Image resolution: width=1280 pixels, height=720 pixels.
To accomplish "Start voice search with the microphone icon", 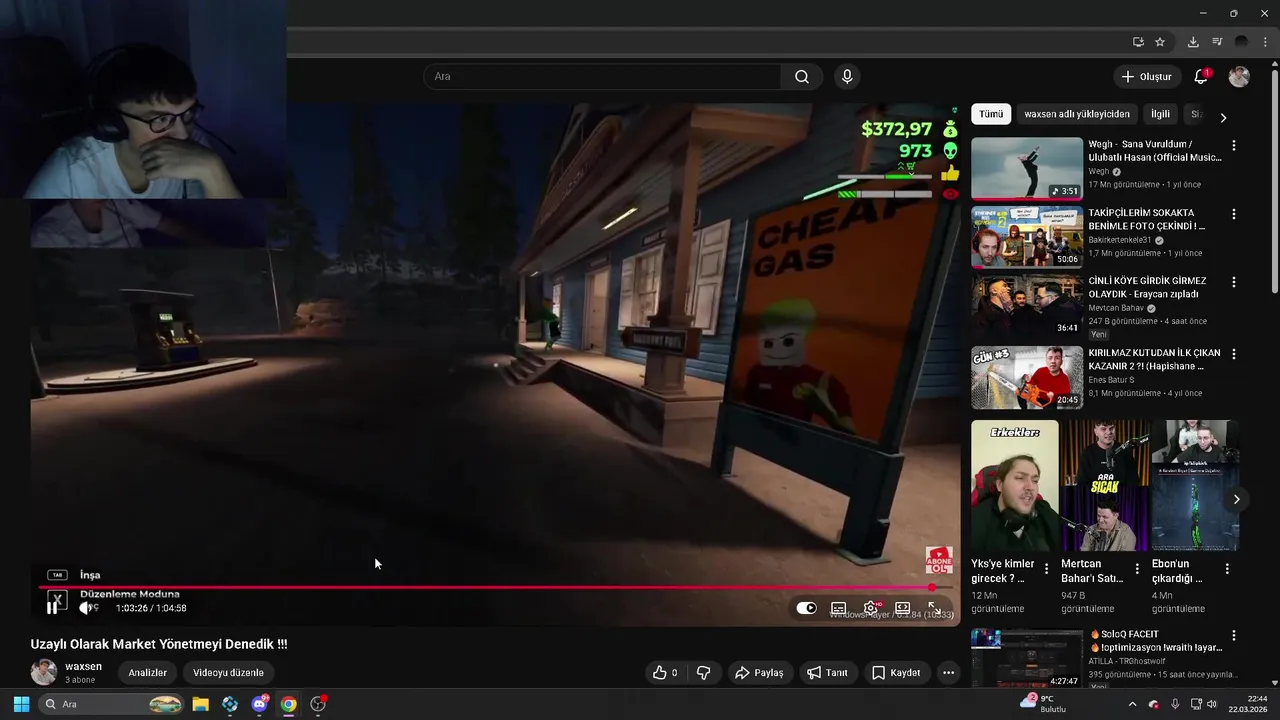I will click(847, 77).
